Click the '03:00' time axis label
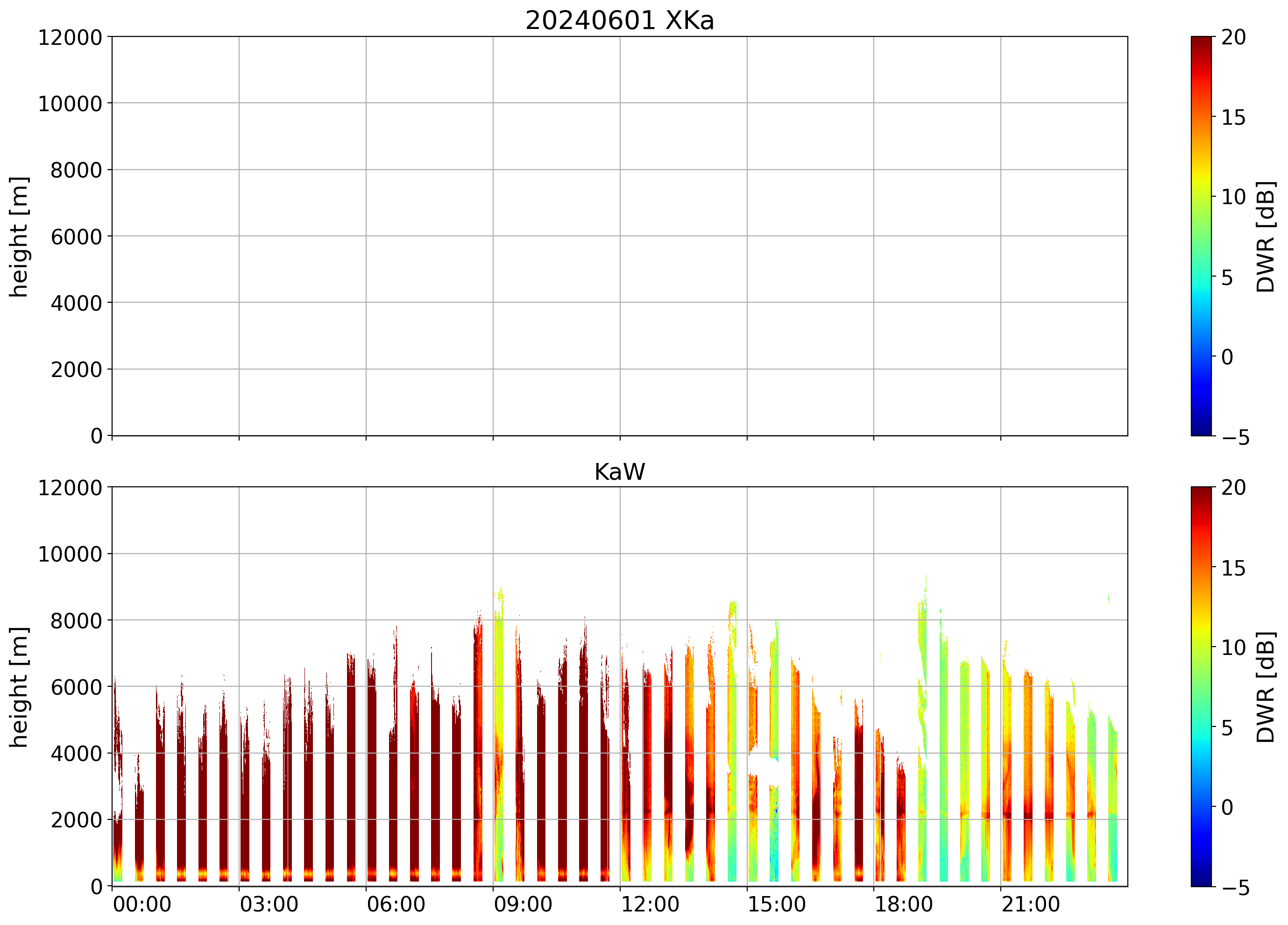Viewport: 1288px width, 925px height. pos(269,904)
